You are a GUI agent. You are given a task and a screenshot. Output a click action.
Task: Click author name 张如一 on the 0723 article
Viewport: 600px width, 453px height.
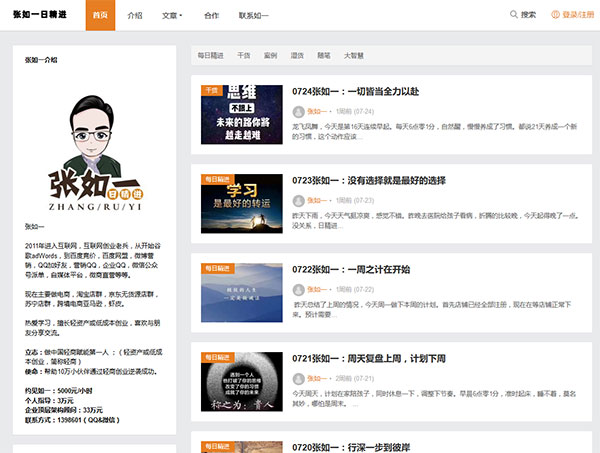[x=317, y=200]
